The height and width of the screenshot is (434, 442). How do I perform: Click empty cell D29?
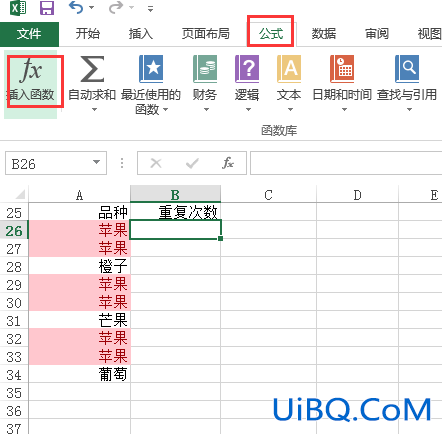[357, 284]
